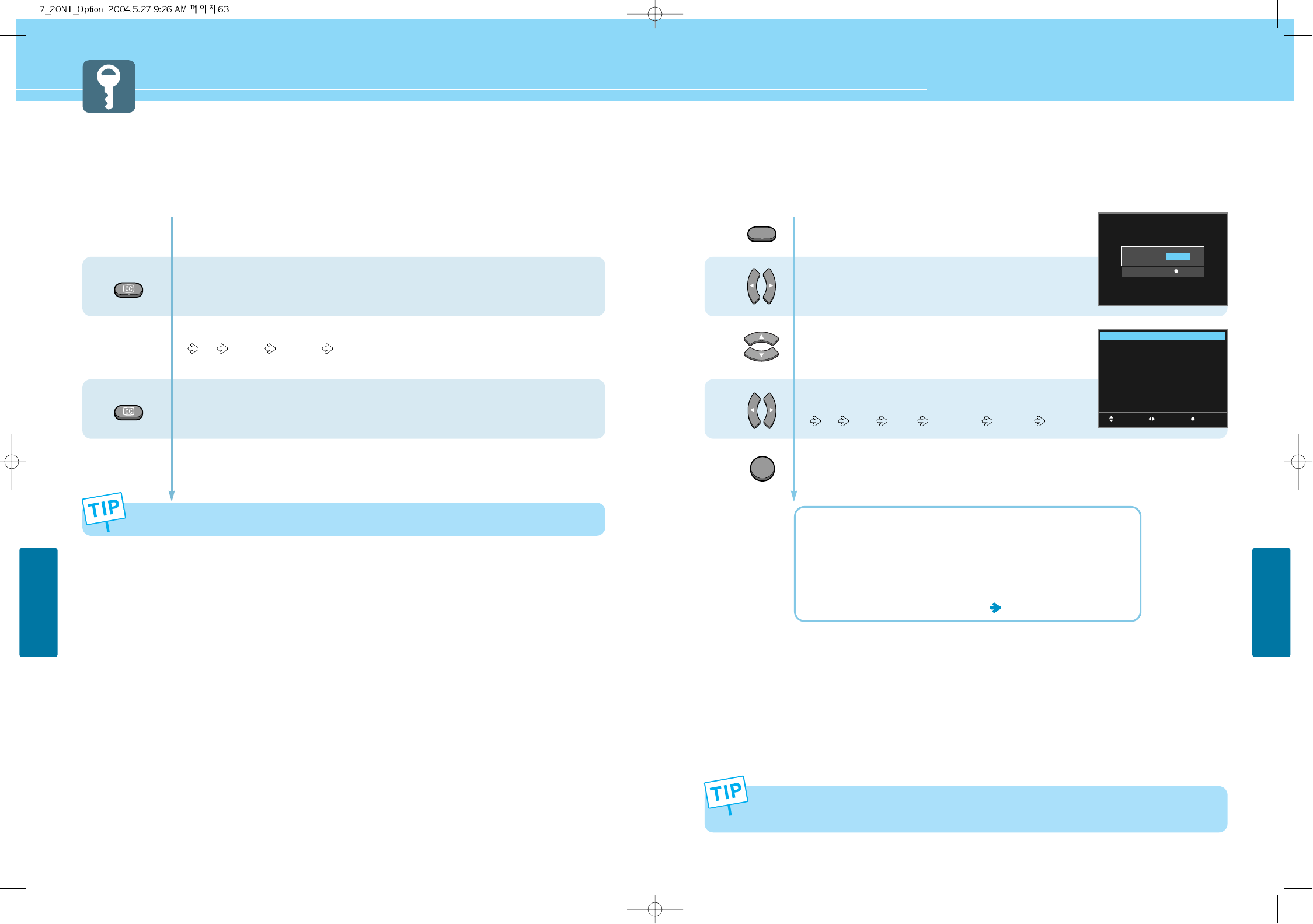Click the timestamp '2004.5.27 9:26 AM'

(147, 9)
